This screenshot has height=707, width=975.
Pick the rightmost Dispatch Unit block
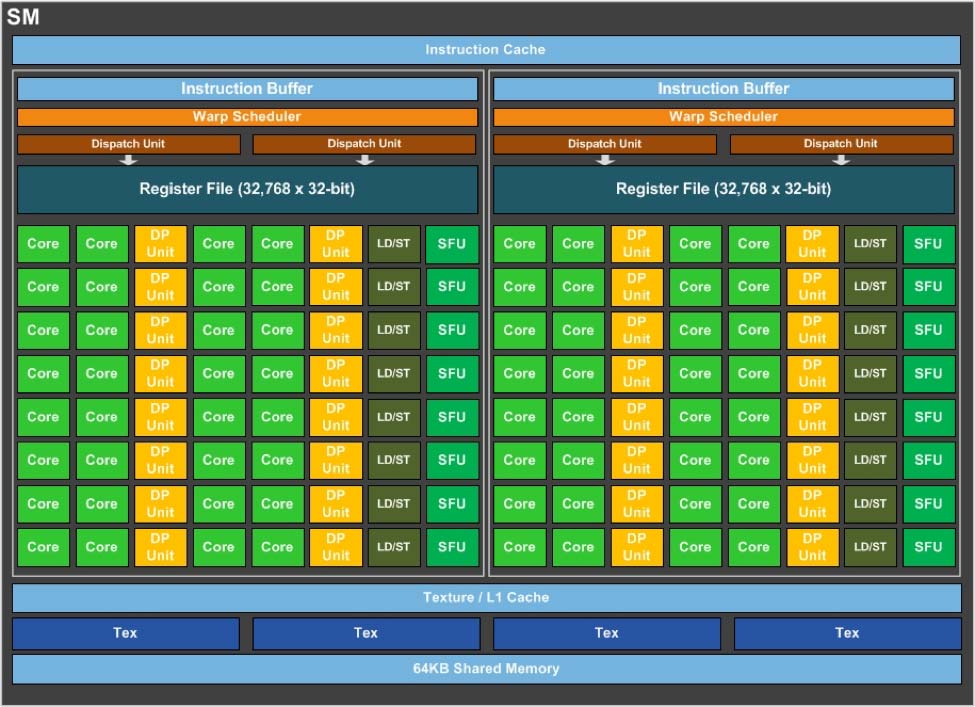(840, 144)
